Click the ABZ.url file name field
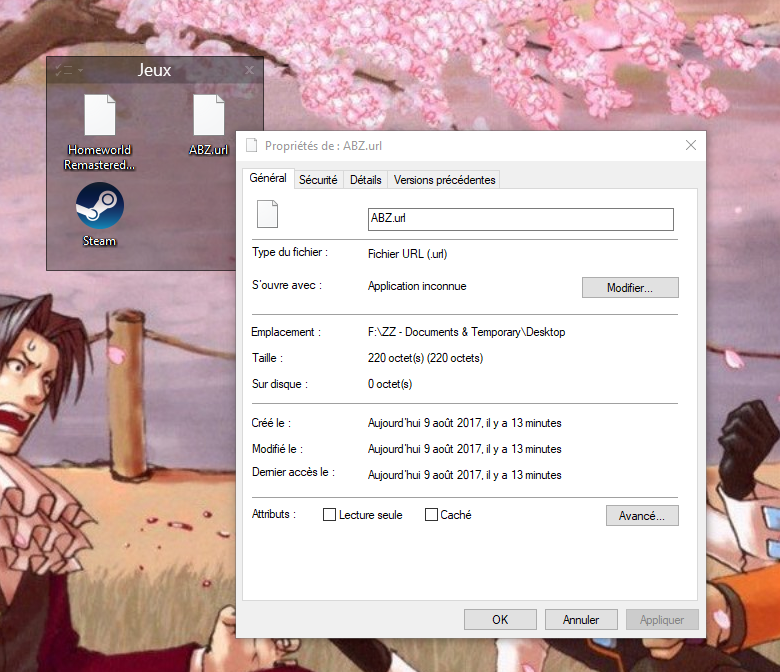This screenshot has width=780, height=672. point(520,219)
